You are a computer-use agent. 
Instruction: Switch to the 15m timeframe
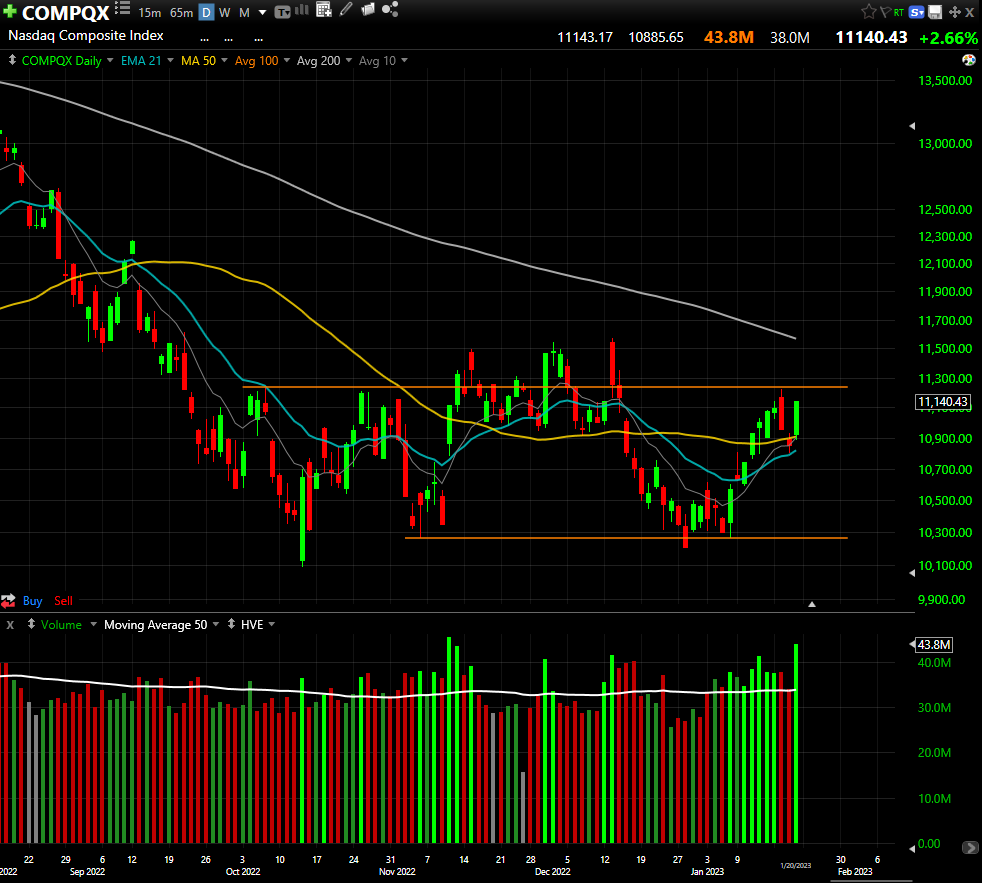tap(150, 13)
